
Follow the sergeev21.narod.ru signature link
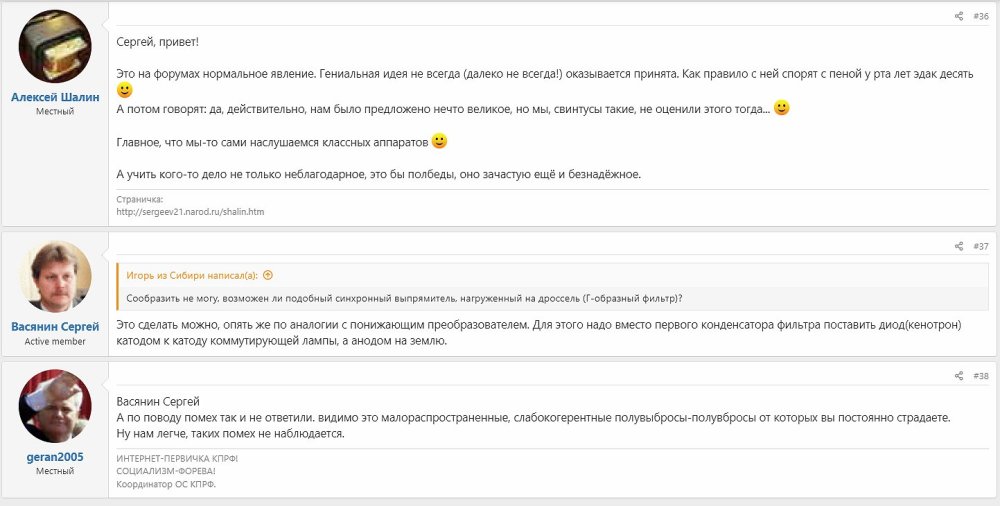click(190, 212)
